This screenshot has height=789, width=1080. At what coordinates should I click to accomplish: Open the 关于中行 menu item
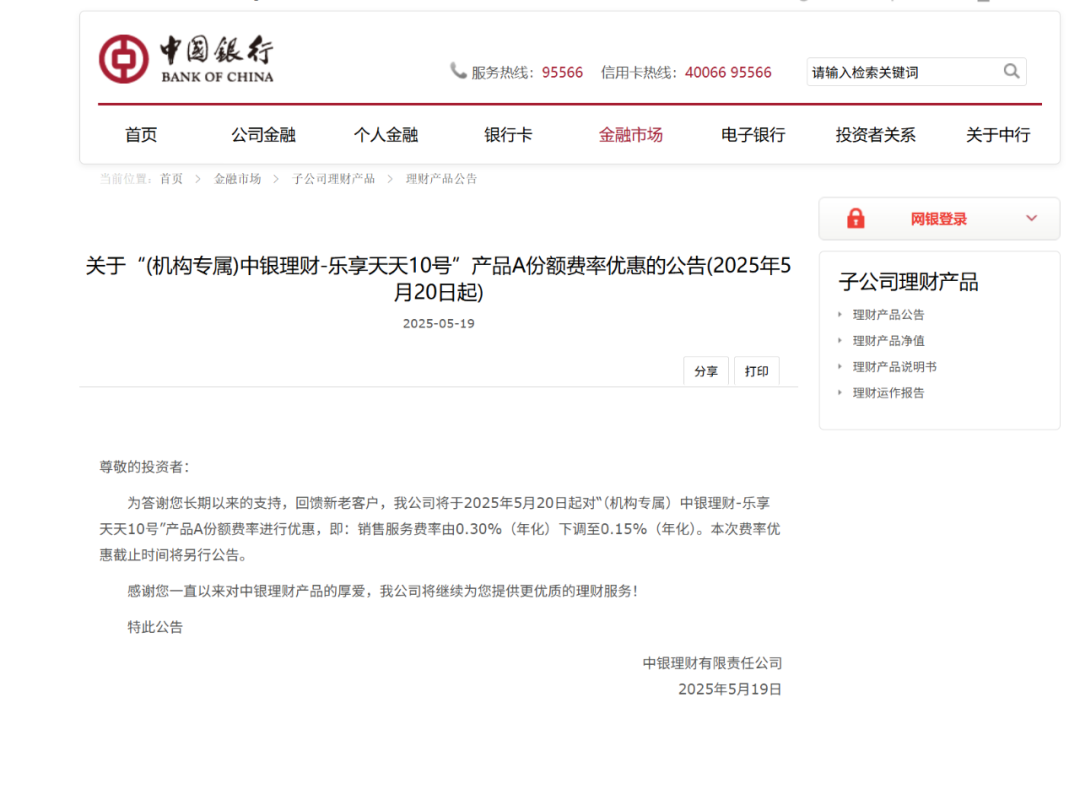coord(998,135)
